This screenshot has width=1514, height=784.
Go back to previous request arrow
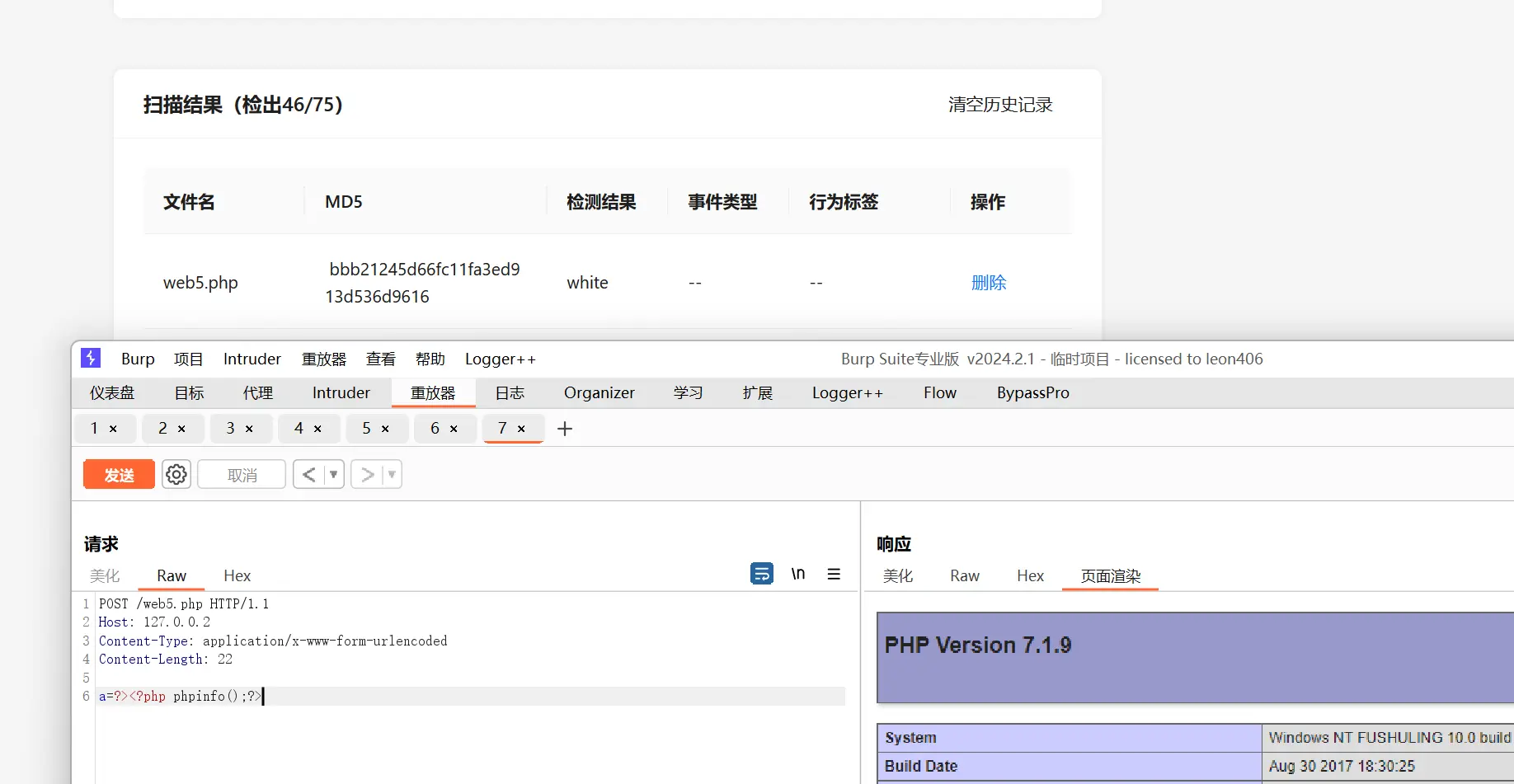(x=309, y=475)
